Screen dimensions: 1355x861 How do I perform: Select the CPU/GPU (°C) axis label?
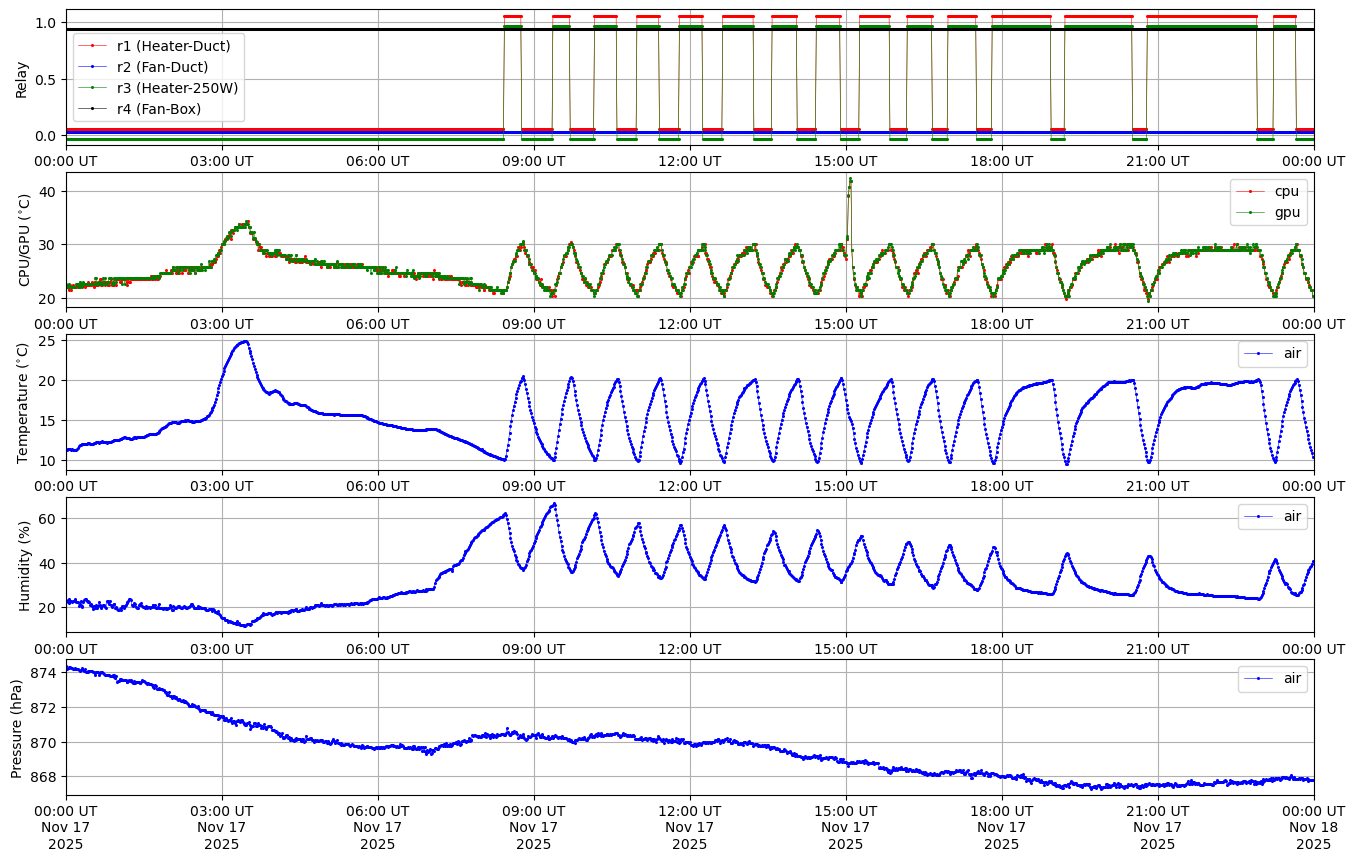tap(25, 240)
